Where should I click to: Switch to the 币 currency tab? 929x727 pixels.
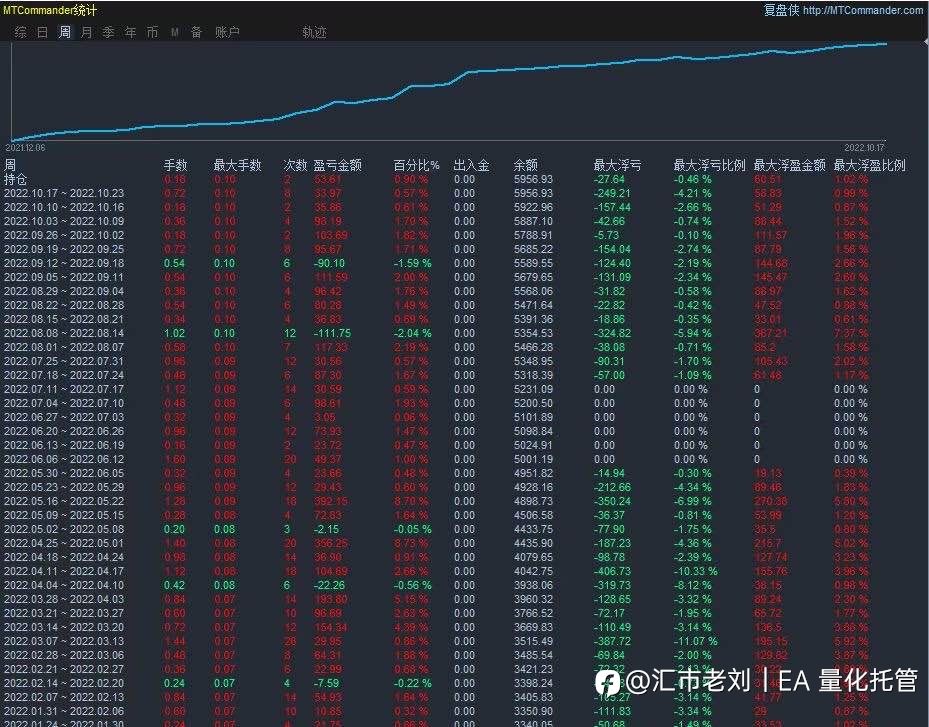(x=152, y=32)
